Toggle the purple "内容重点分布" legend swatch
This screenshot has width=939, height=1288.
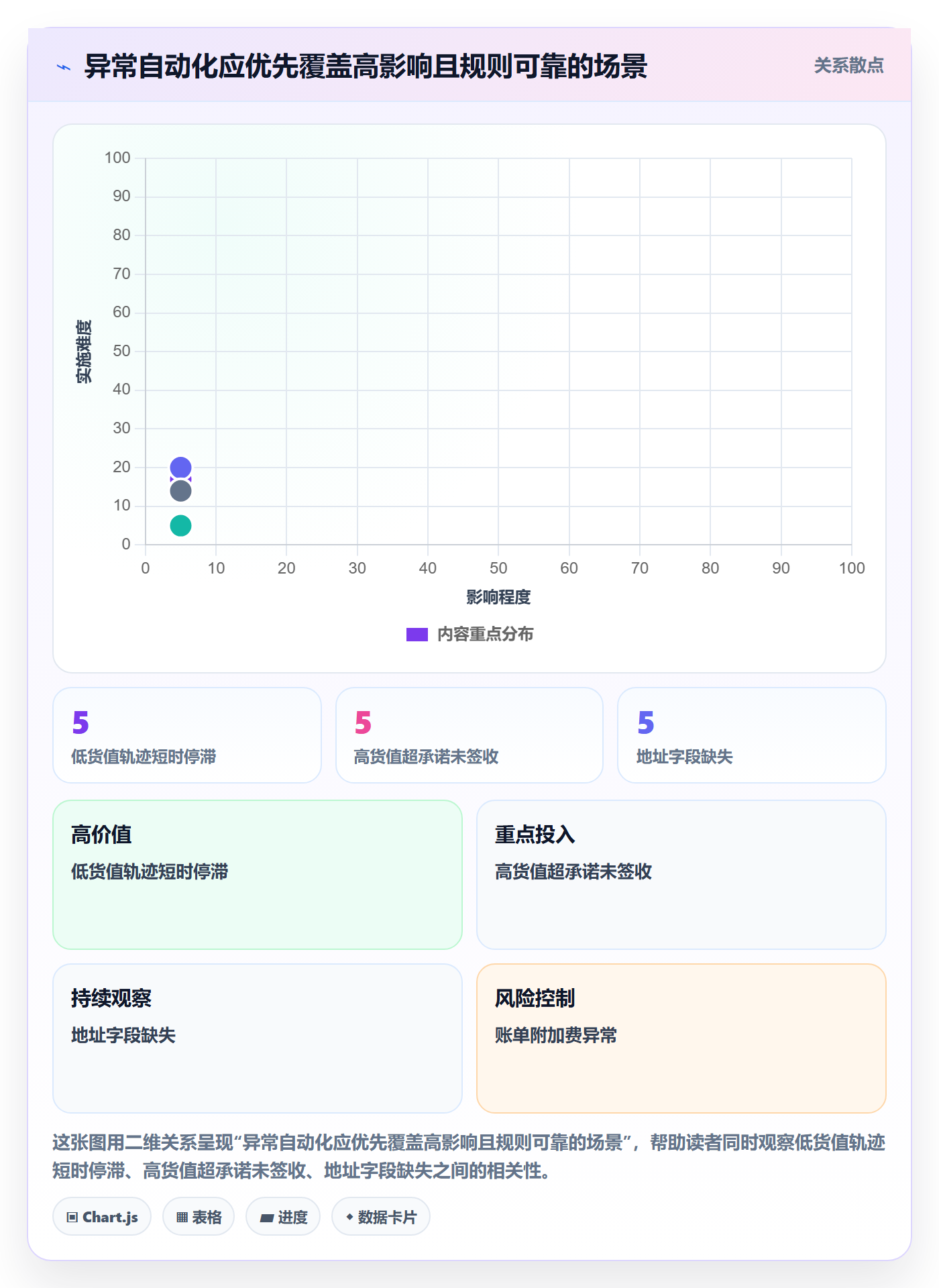[x=417, y=635]
